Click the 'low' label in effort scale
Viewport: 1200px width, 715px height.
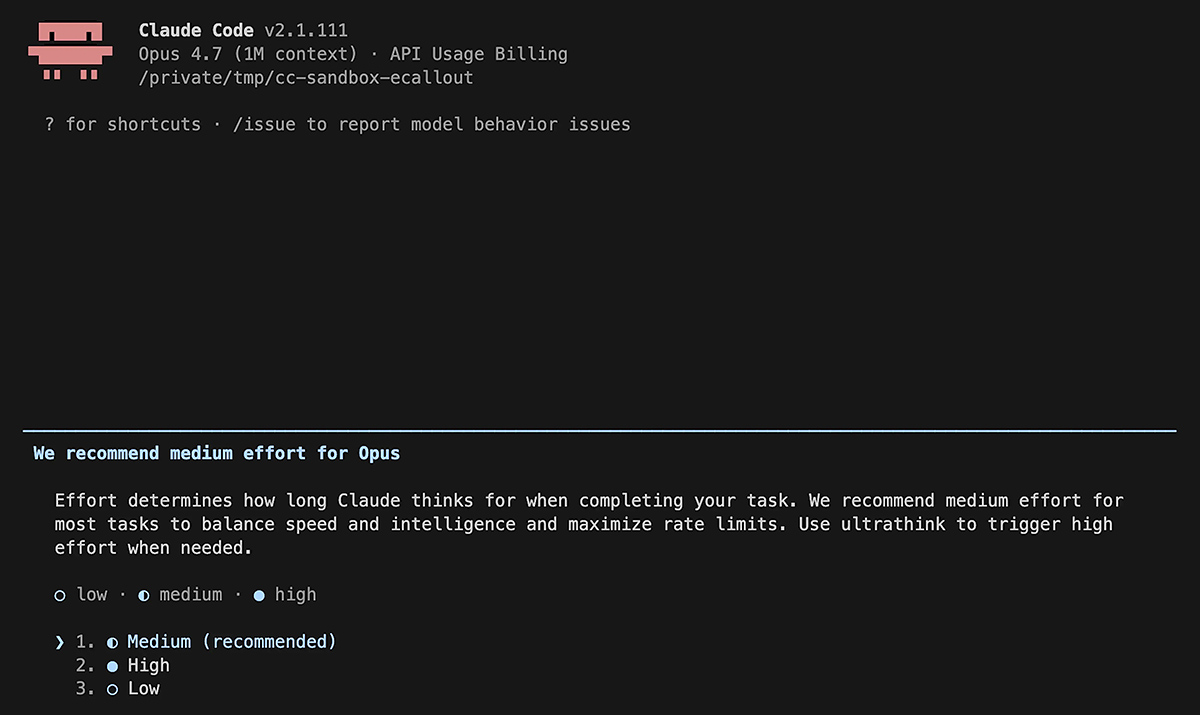pyautogui.click(x=91, y=595)
